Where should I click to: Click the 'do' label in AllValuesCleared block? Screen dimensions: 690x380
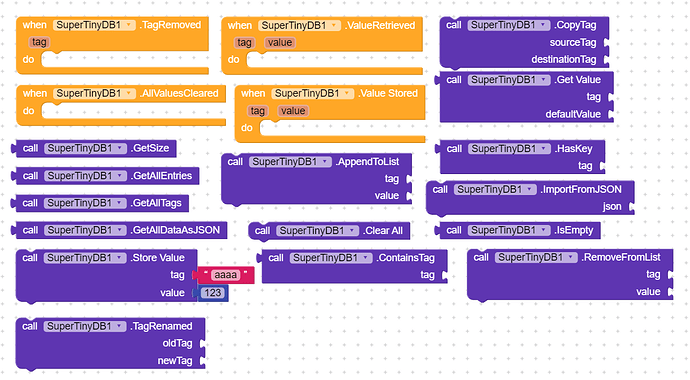(28, 111)
